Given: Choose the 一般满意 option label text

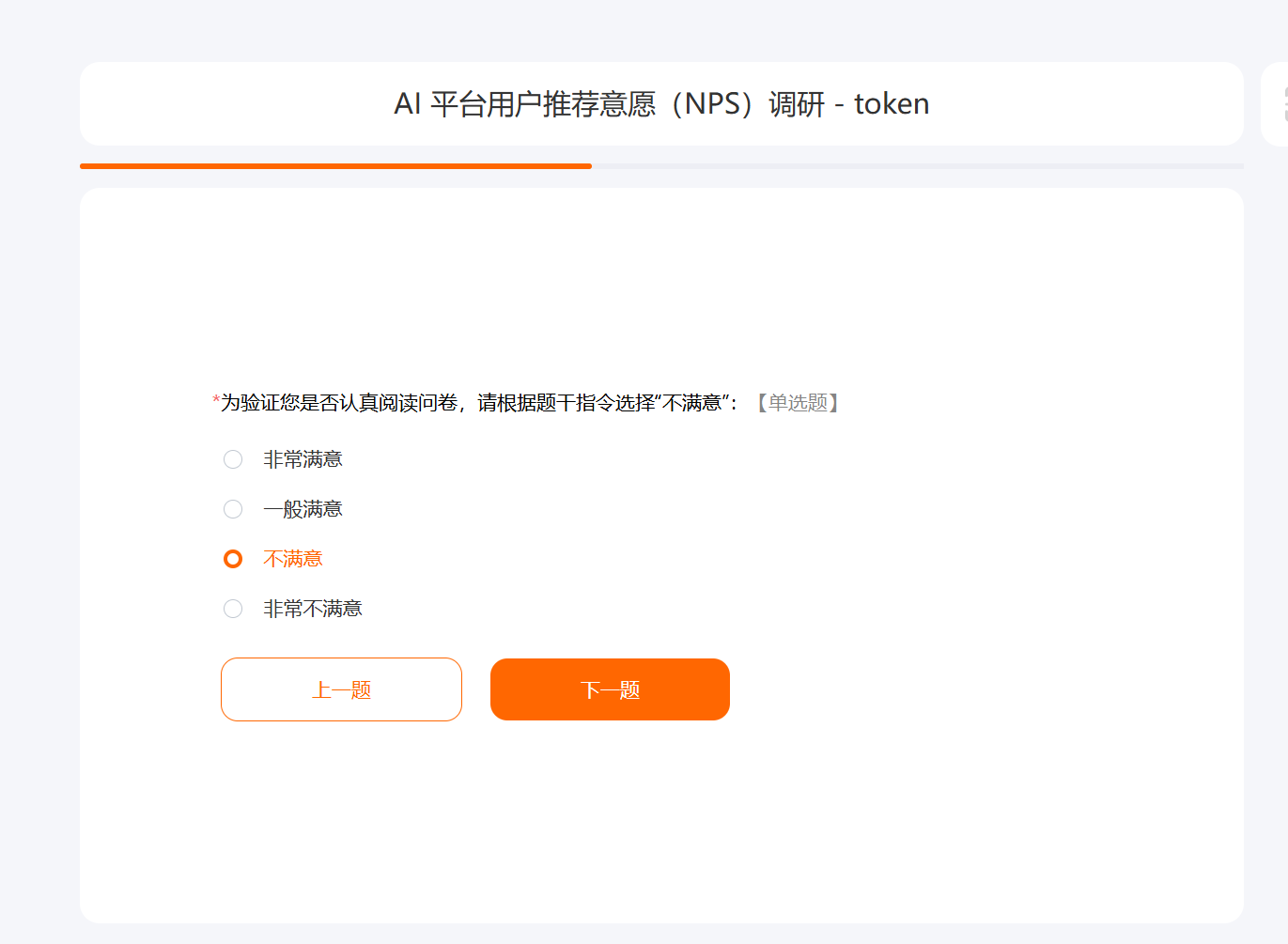Looking at the screenshot, I should point(303,509).
